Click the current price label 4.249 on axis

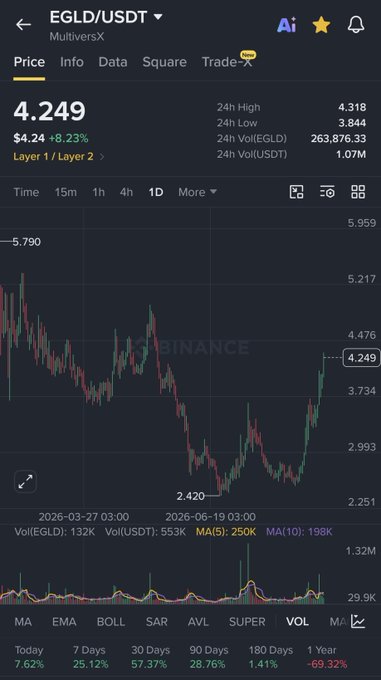point(361,358)
